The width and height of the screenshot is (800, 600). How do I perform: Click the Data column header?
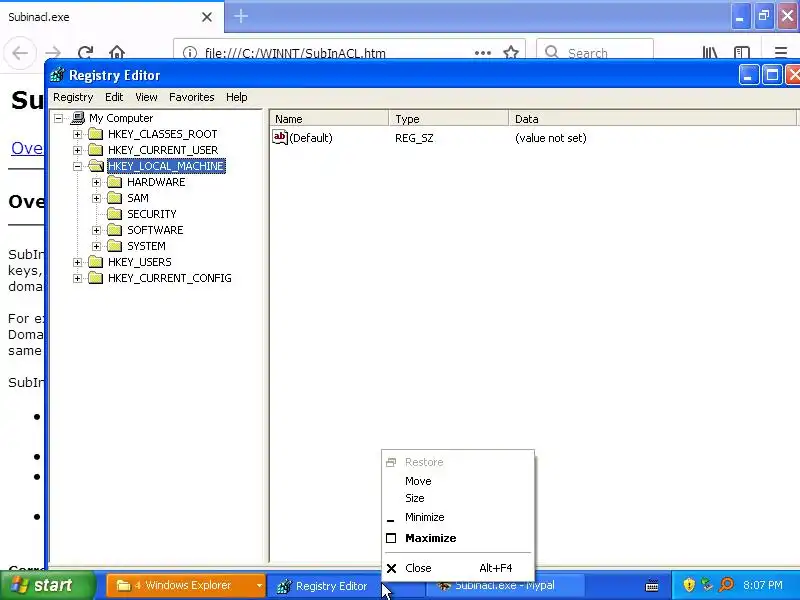tap(653, 119)
